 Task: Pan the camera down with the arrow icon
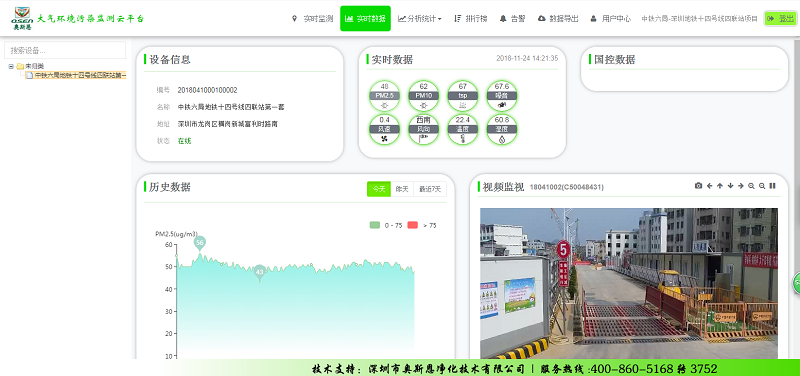[x=731, y=186]
